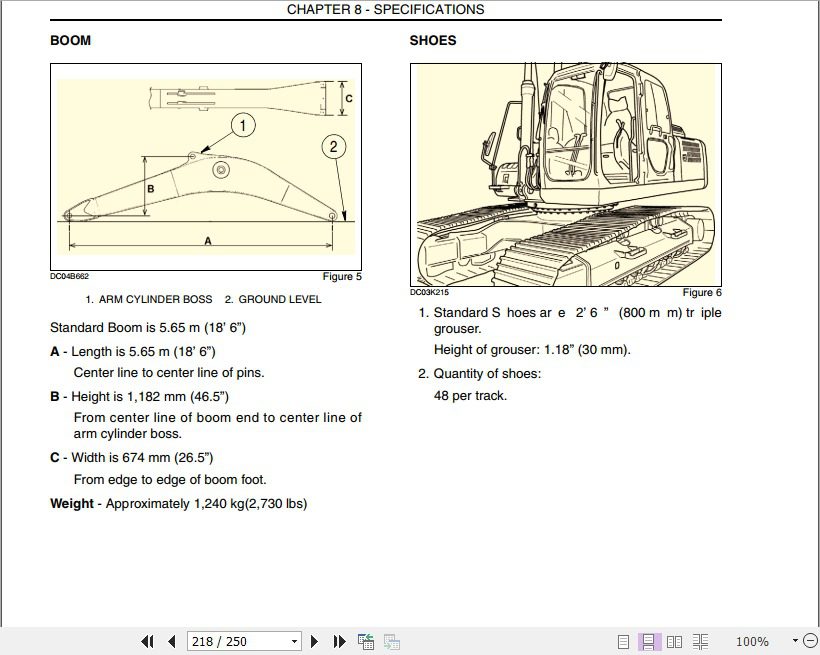Click the 'DC04B662' figure code
820x655 pixels.
point(70,276)
